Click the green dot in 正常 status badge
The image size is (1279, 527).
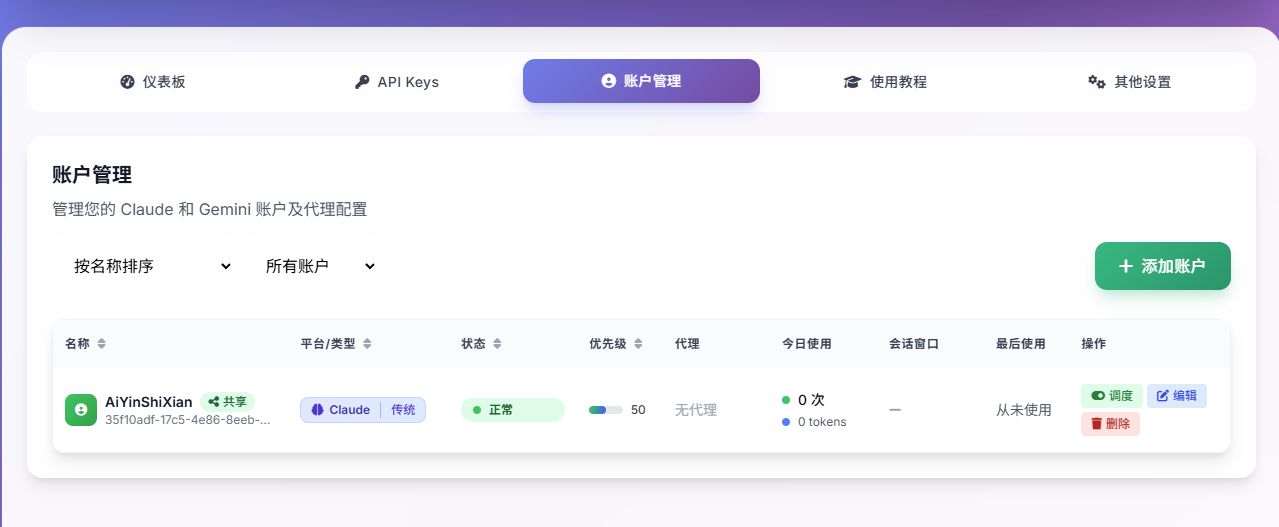477,410
